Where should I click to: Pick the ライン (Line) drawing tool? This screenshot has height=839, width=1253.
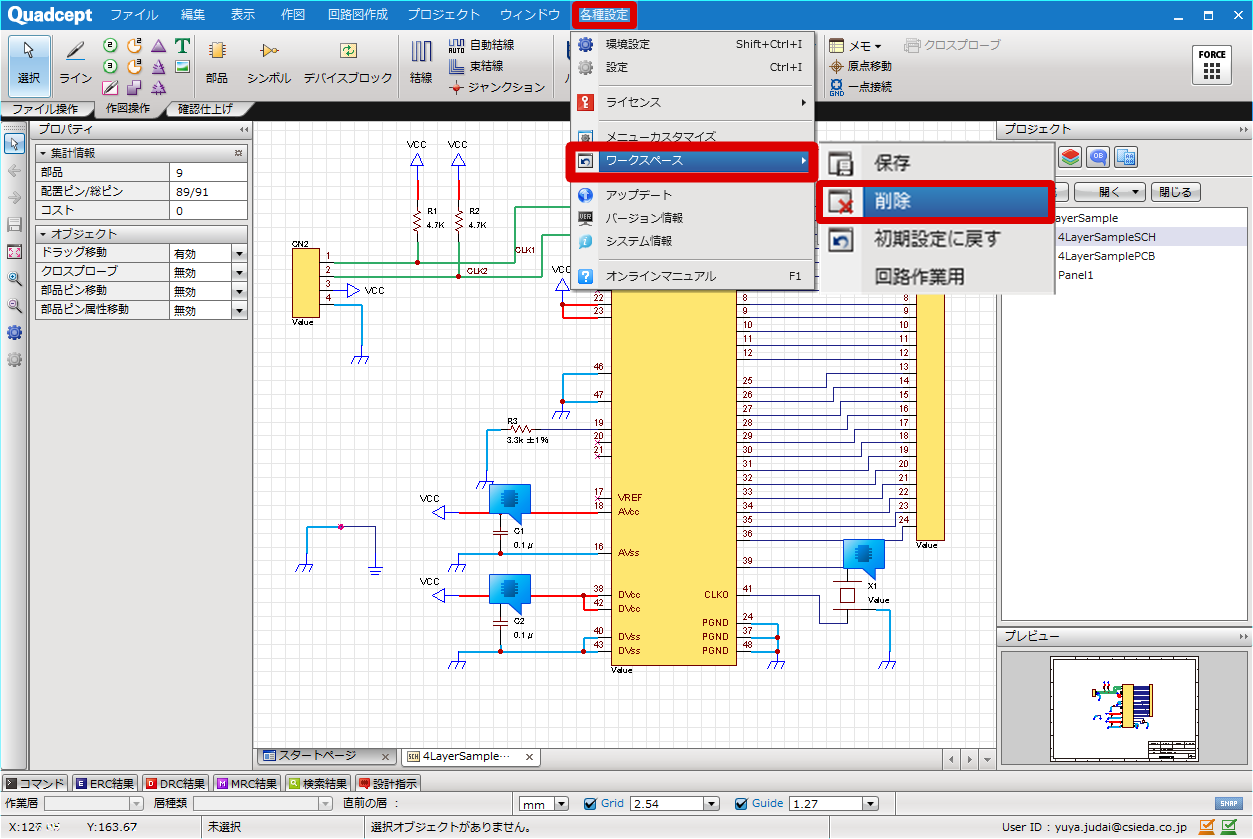pos(75,63)
